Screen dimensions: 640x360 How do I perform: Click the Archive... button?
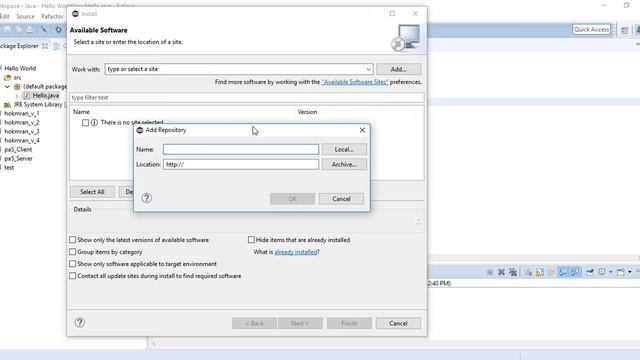[x=344, y=164]
